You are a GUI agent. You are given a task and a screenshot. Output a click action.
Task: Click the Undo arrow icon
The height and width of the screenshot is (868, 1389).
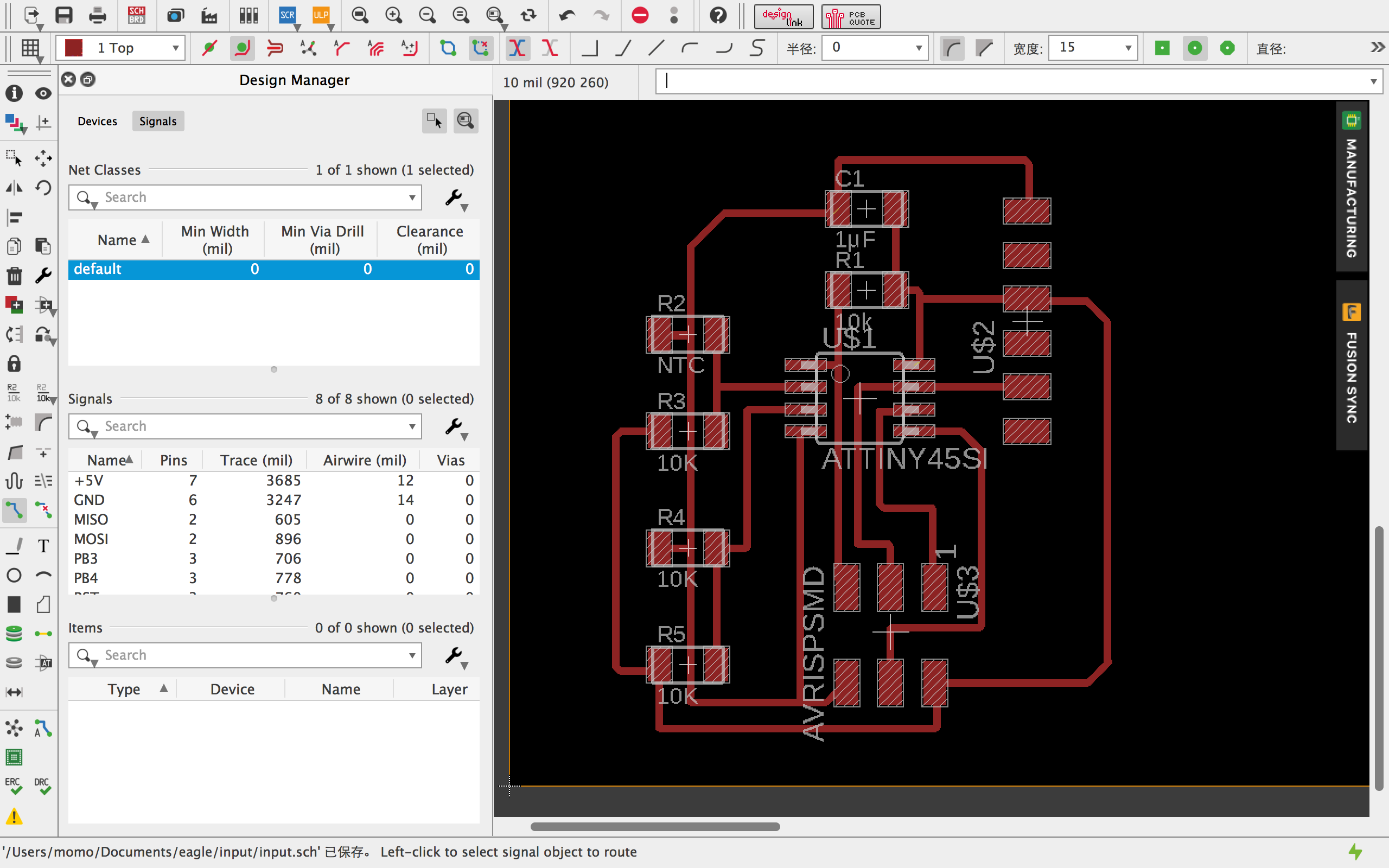click(x=566, y=16)
